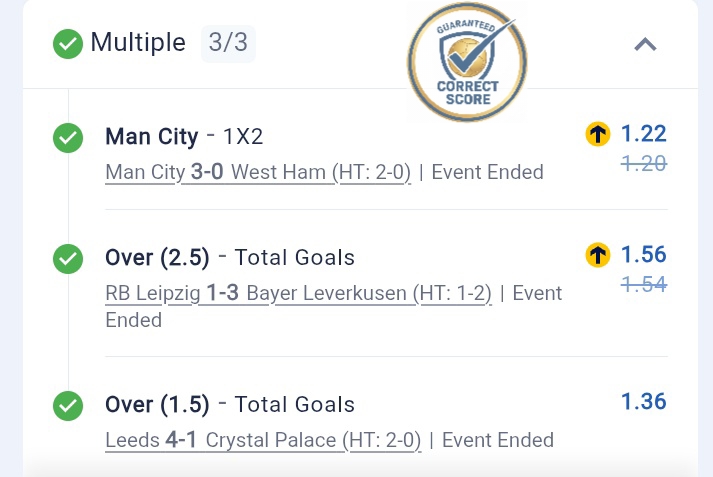Click the 1.56 odds value
The width and height of the screenshot is (713, 477).
pyautogui.click(x=643, y=255)
